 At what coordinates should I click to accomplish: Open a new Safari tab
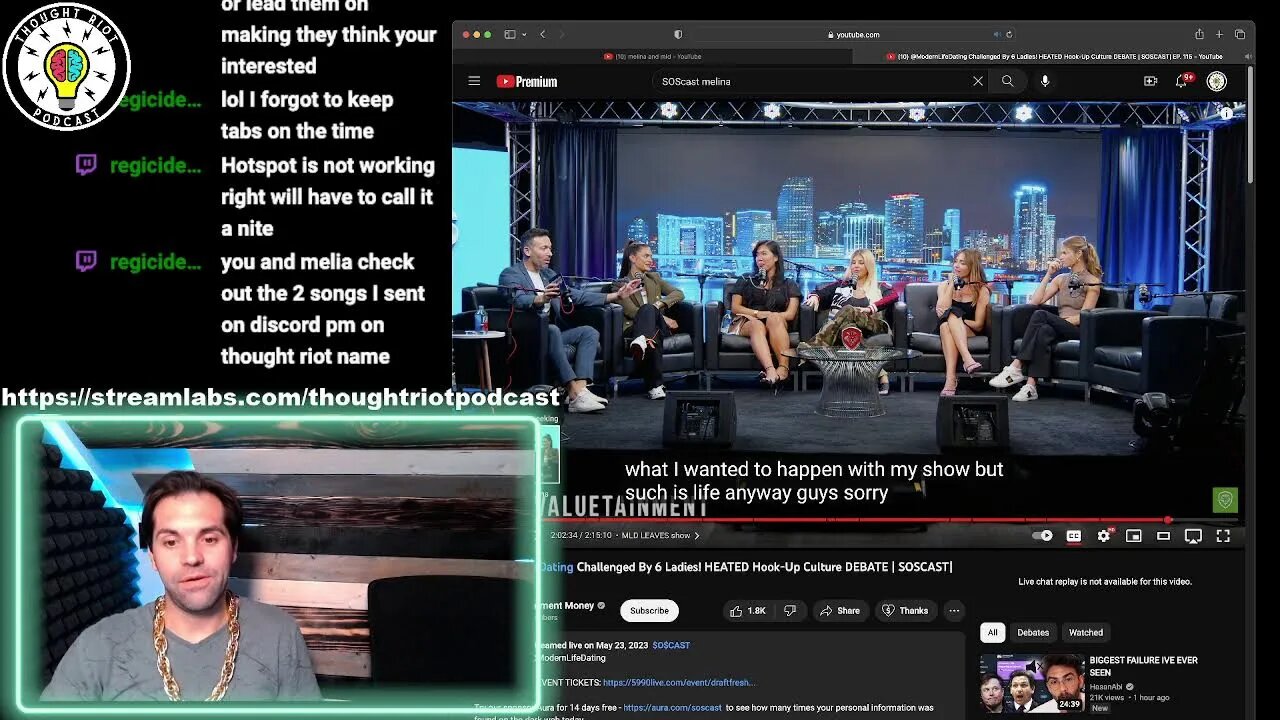click(x=1219, y=34)
